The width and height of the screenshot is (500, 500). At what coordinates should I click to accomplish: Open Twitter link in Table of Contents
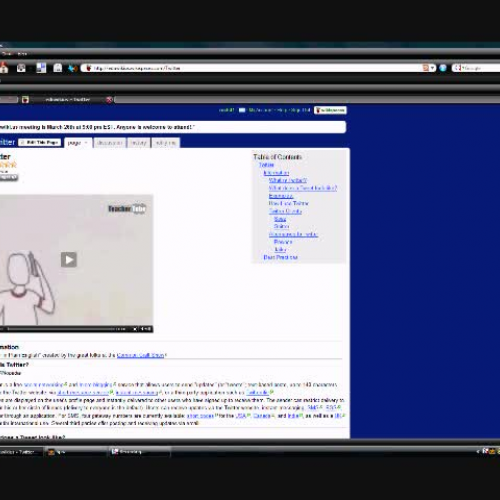pyautogui.click(x=266, y=165)
